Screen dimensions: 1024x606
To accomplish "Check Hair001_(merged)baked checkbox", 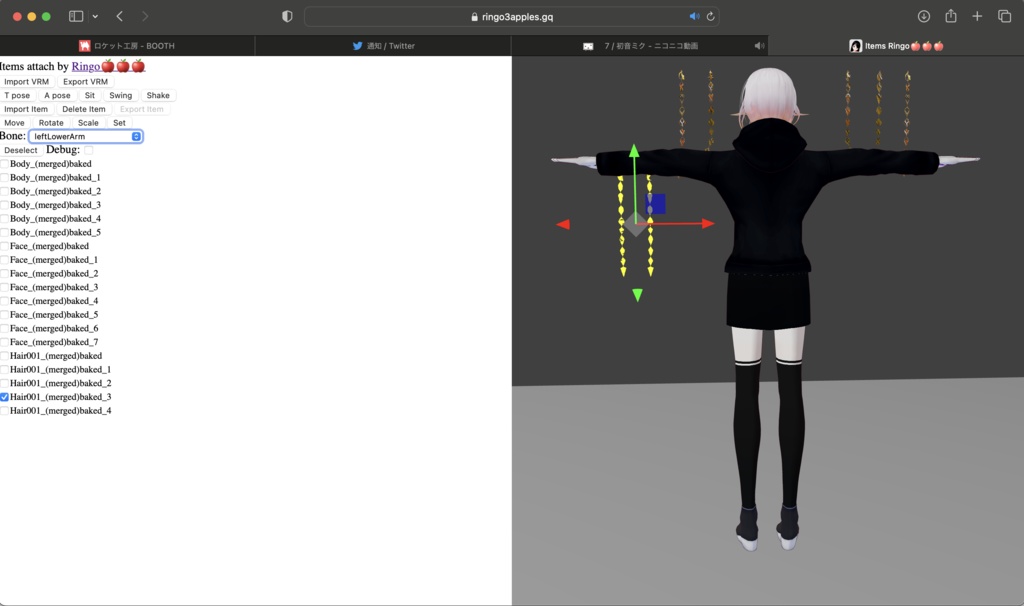I will click(5, 356).
